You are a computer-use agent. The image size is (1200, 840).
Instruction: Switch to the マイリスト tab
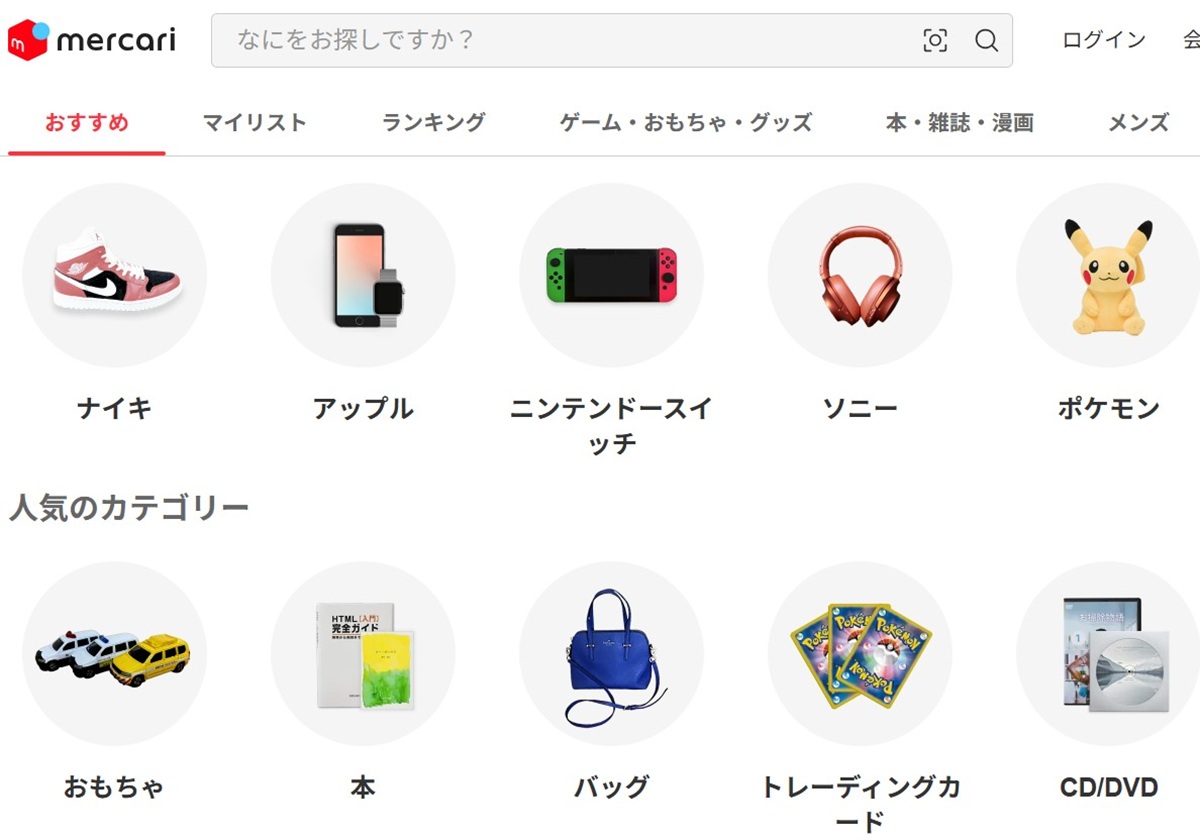click(x=255, y=123)
